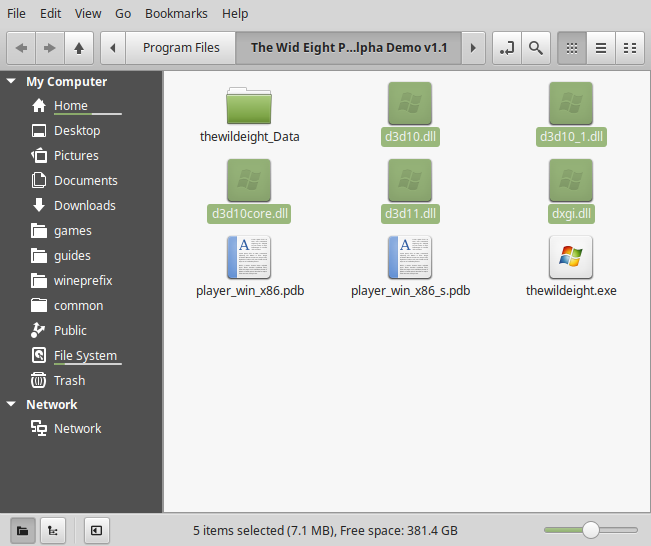
Task: Open the File menu
Action: (x=16, y=14)
